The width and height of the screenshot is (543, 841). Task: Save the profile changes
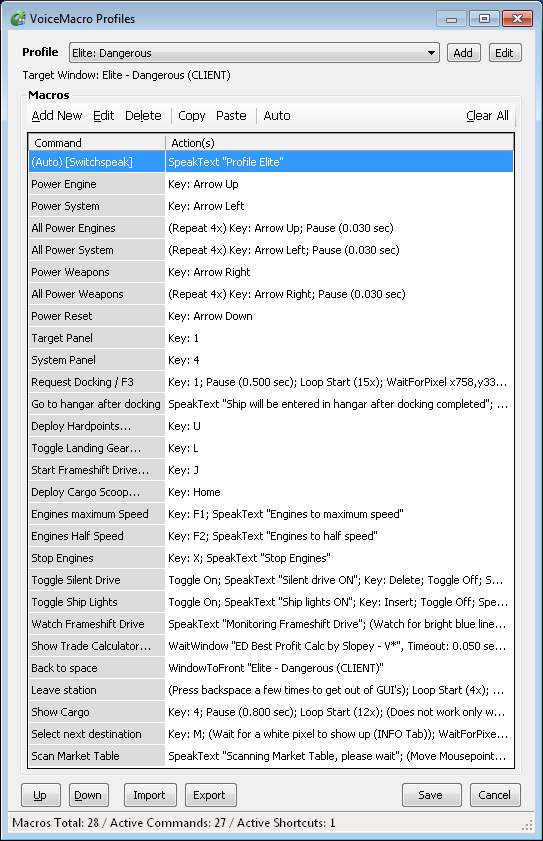pos(431,795)
